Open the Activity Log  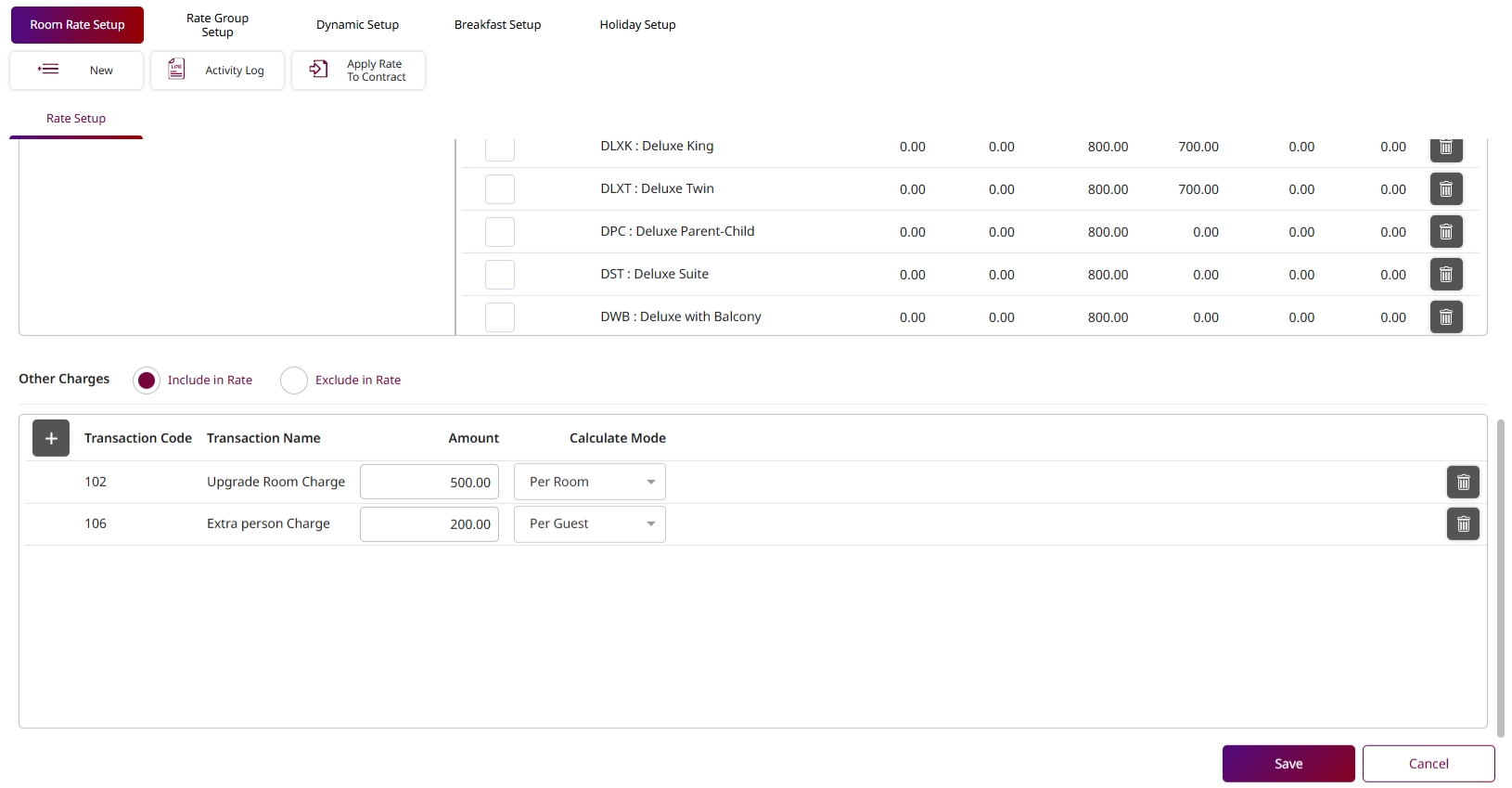point(217,71)
